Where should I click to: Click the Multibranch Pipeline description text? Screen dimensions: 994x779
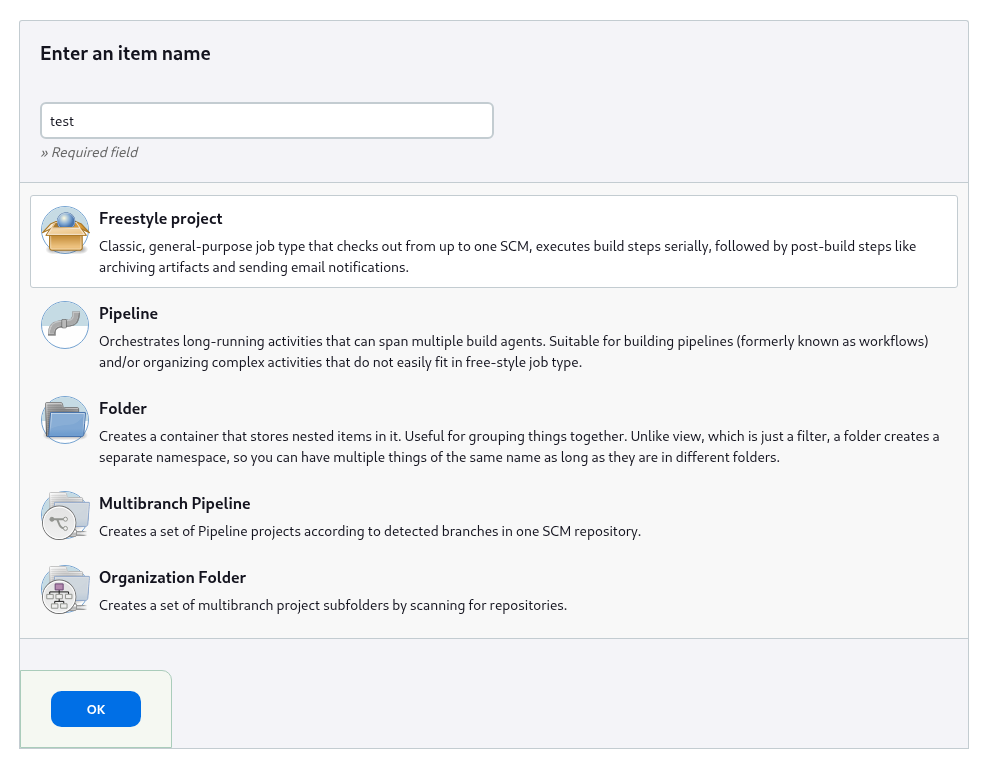pyautogui.click(x=369, y=532)
